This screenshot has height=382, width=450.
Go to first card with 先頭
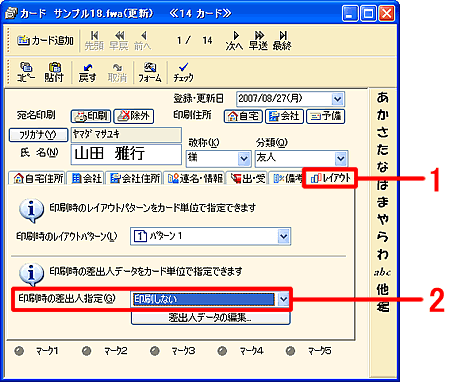tap(94, 41)
